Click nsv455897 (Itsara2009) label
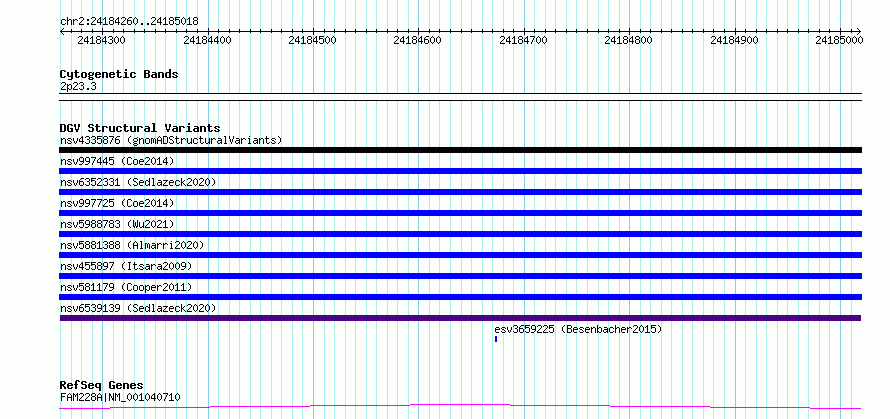 126,266
